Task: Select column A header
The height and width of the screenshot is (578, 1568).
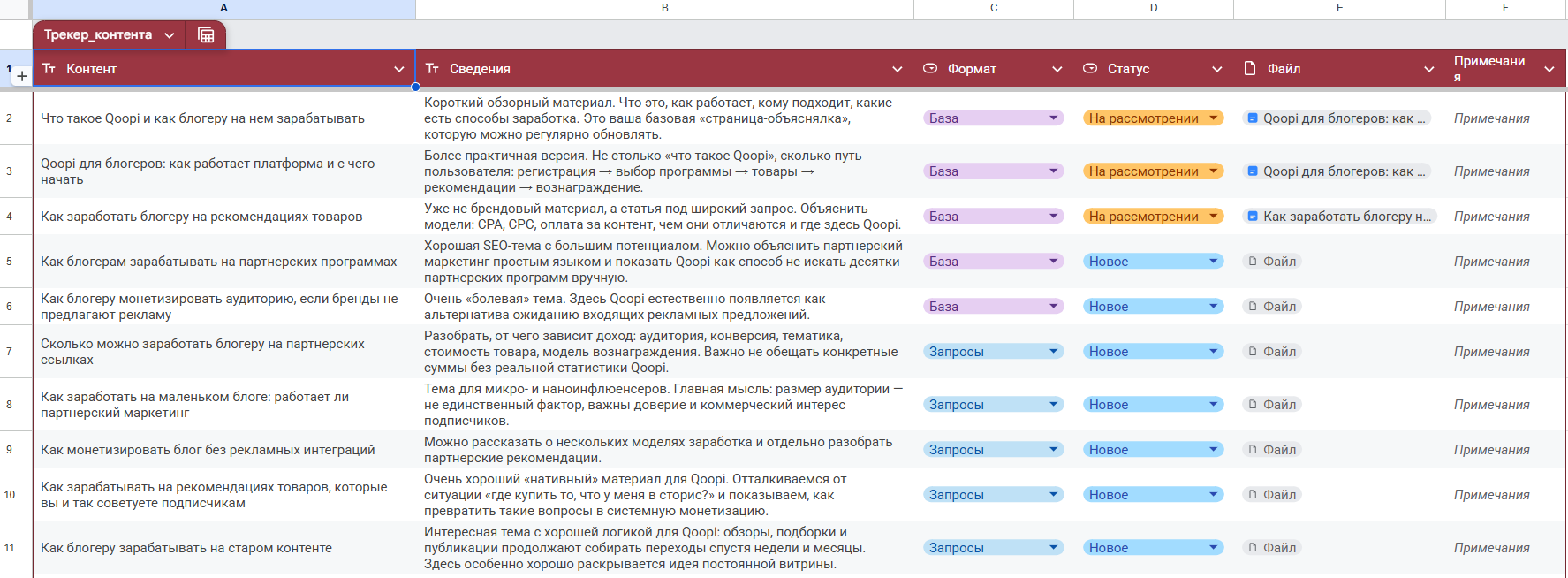Action: (x=223, y=8)
